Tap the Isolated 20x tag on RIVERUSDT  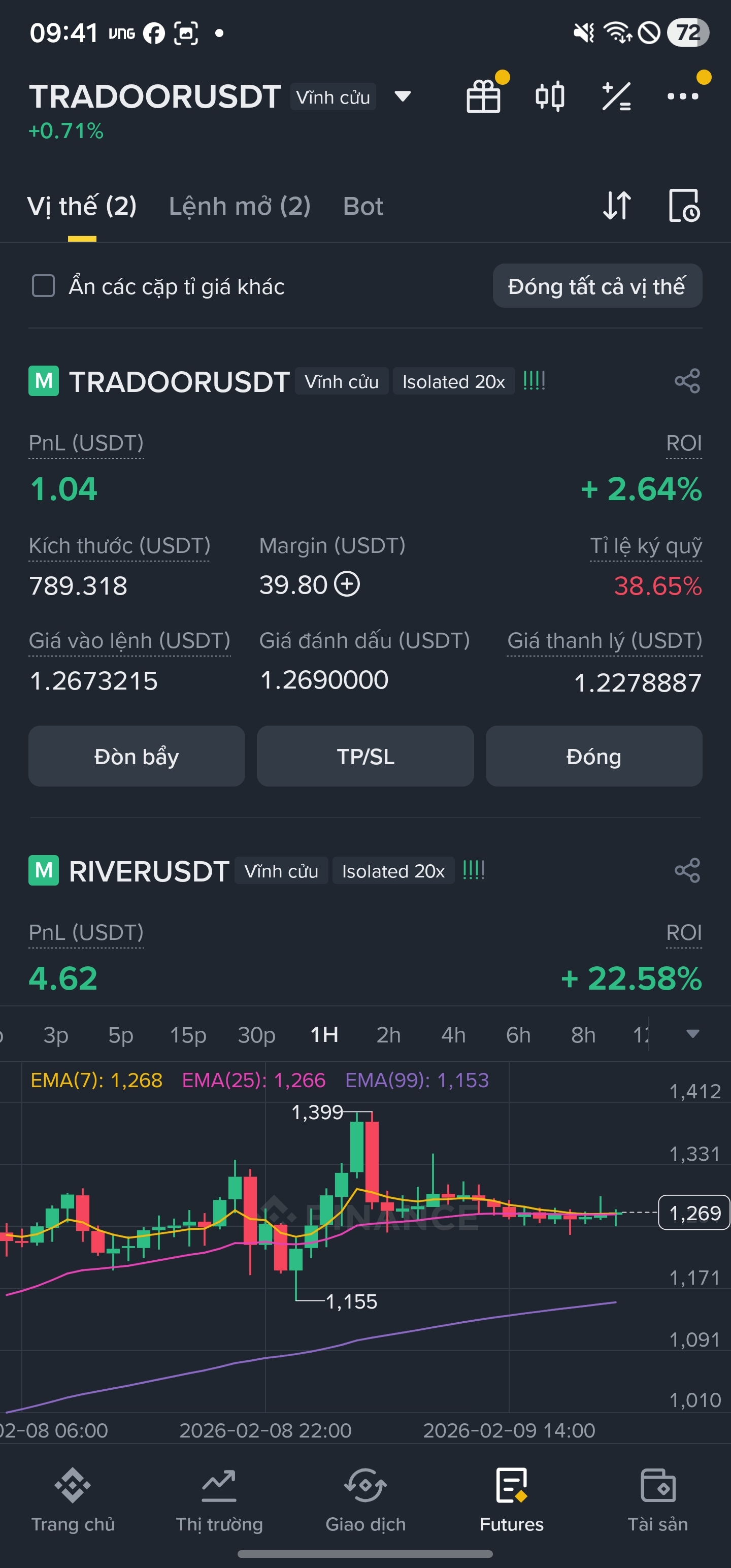coord(393,870)
